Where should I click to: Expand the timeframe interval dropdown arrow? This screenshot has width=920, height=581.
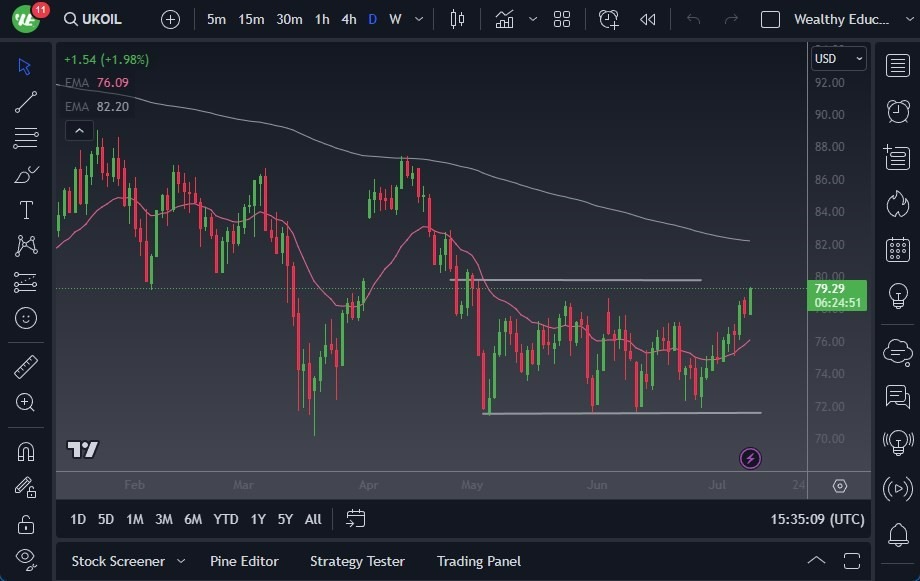pyautogui.click(x=418, y=19)
